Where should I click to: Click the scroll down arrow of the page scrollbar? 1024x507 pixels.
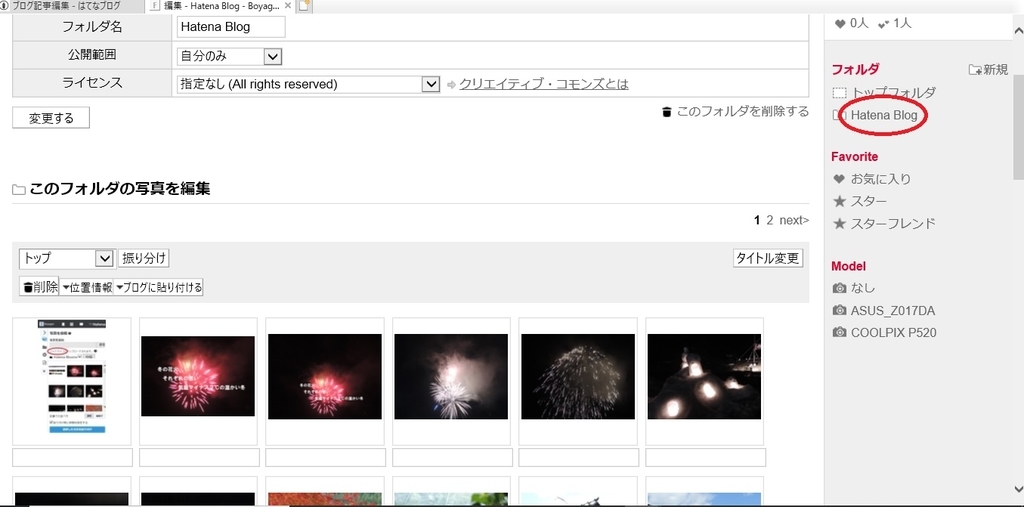(1017, 489)
